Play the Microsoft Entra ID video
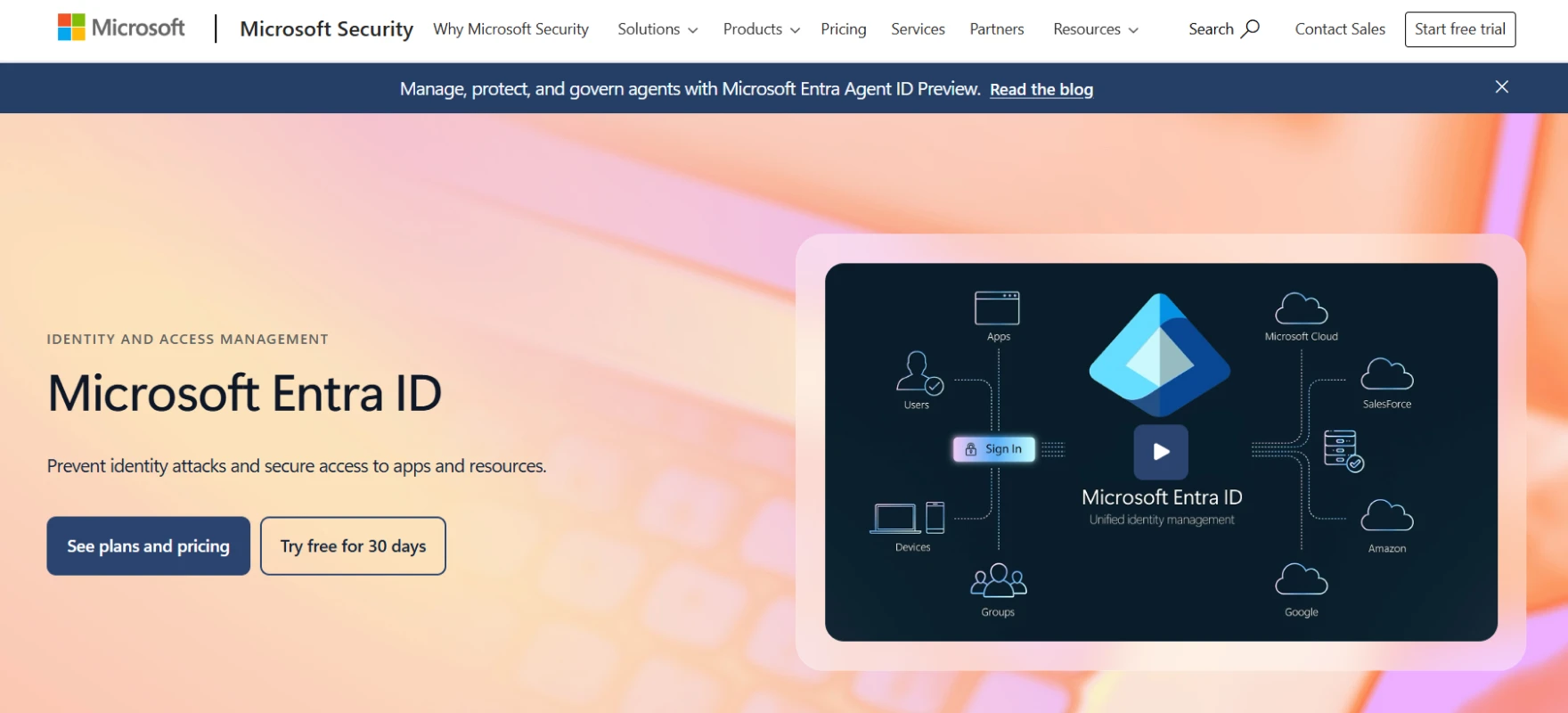 [1161, 451]
